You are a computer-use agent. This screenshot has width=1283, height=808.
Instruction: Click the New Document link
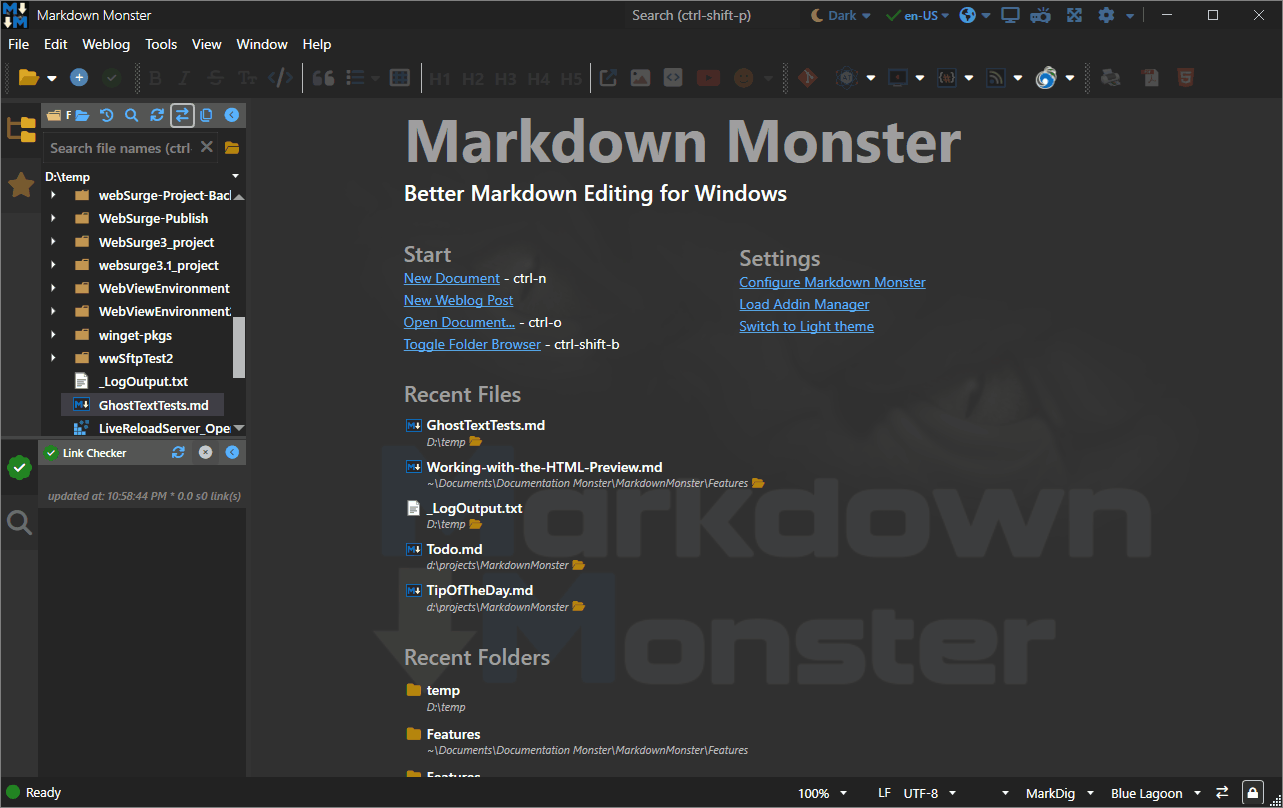point(452,278)
